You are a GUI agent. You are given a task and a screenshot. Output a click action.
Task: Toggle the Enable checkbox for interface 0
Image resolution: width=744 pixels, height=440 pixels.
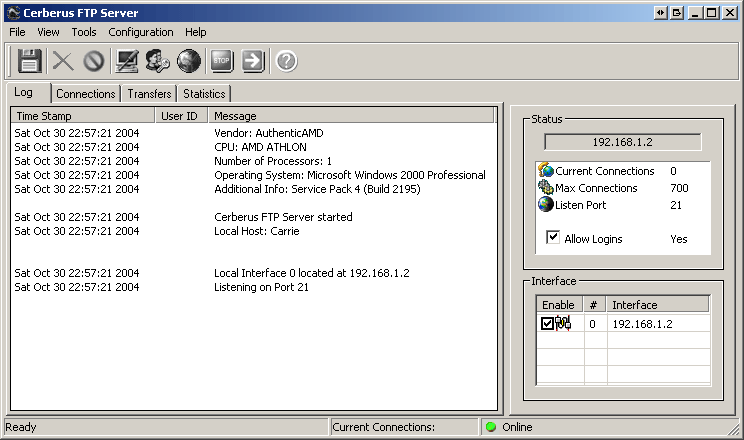click(x=547, y=324)
